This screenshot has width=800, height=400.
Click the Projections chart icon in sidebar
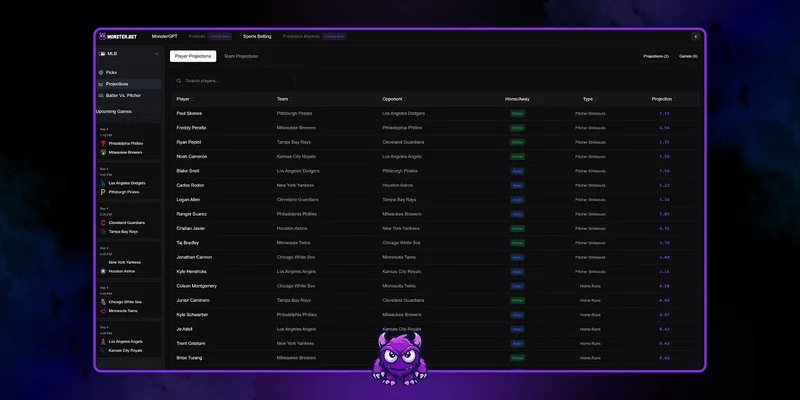click(x=101, y=84)
